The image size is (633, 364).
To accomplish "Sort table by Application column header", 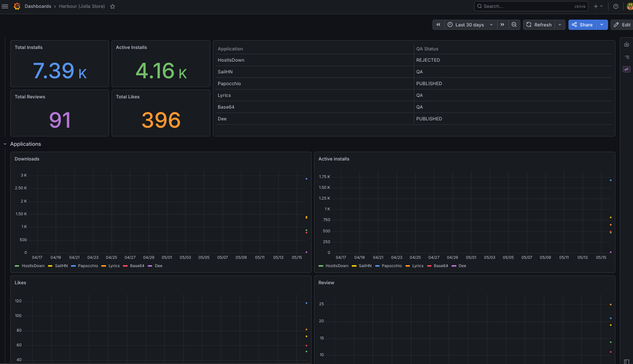I will click(x=230, y=49).
